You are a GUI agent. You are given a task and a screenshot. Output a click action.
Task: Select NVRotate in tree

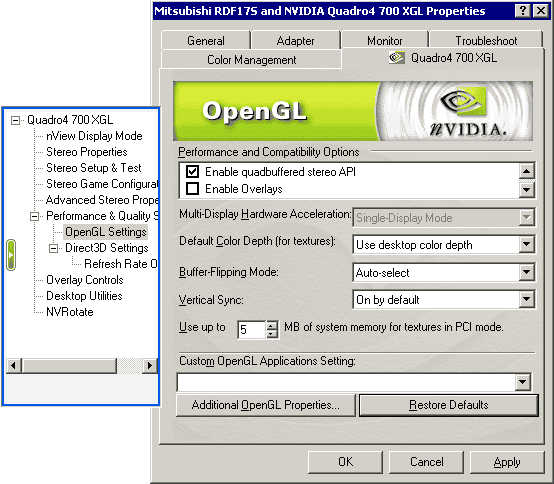(x=70, y=312)
